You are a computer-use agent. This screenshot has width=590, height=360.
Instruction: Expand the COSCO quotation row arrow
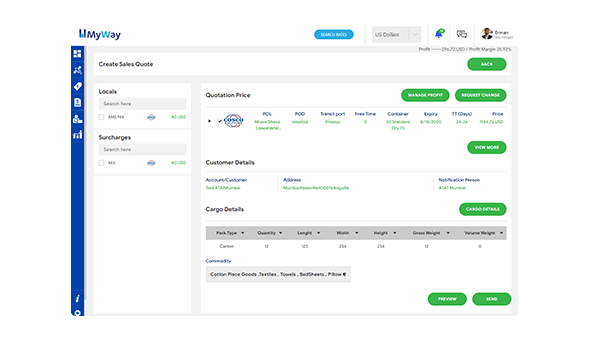pos(209,121)
